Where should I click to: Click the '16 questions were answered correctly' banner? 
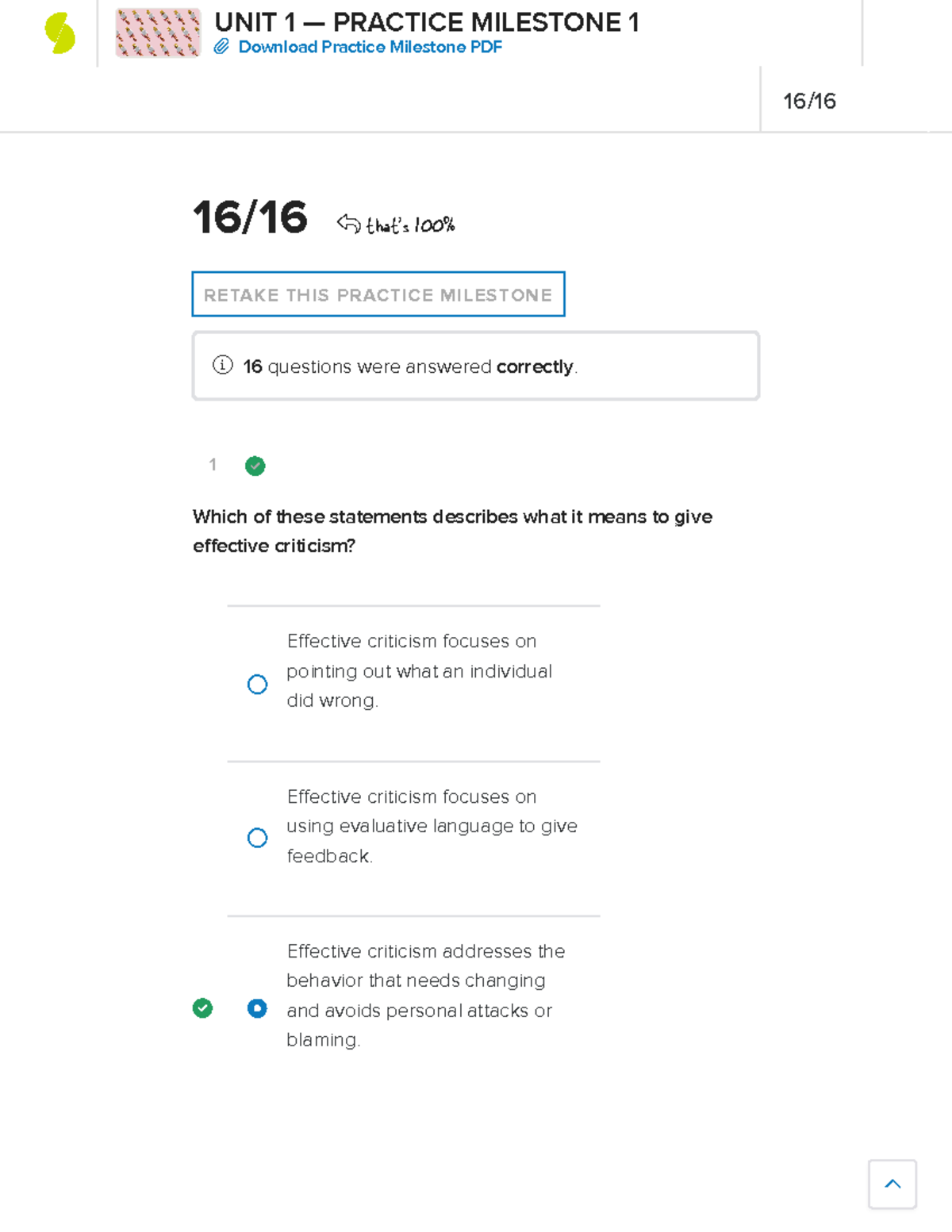pyautogui.click(x=476, y=366)
